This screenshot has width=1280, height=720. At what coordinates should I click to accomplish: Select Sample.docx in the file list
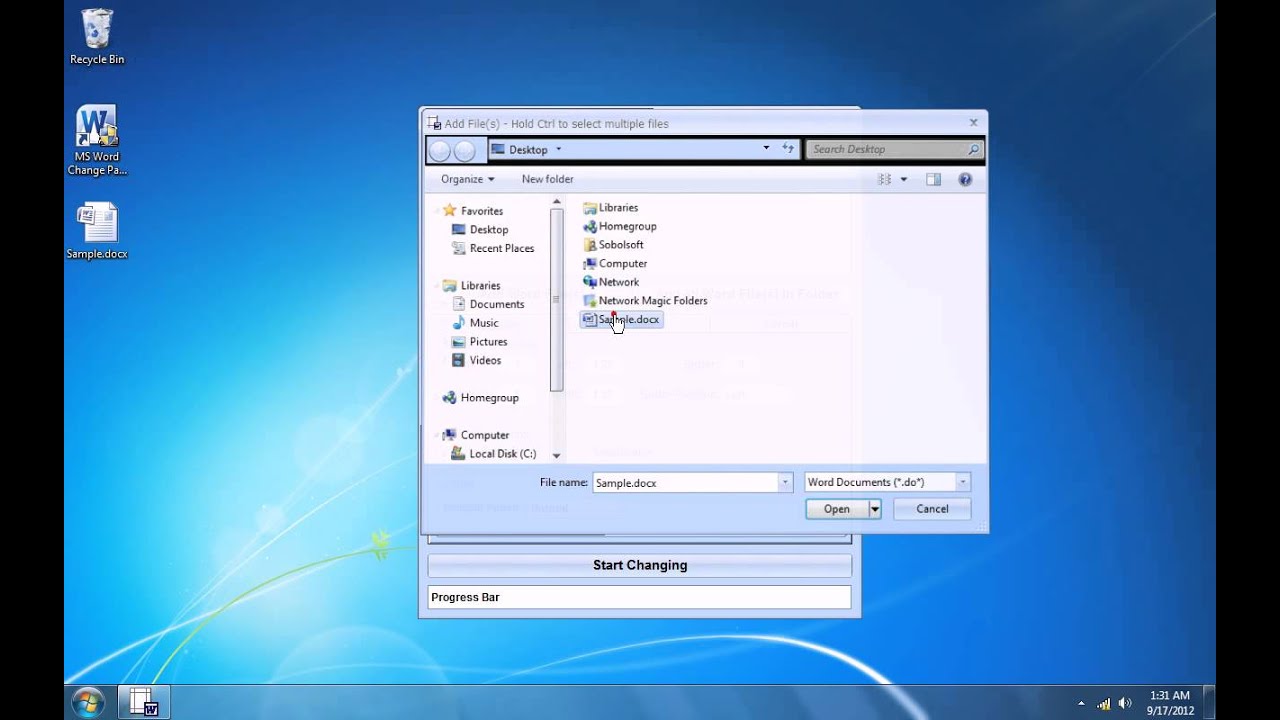pos(621,320)
